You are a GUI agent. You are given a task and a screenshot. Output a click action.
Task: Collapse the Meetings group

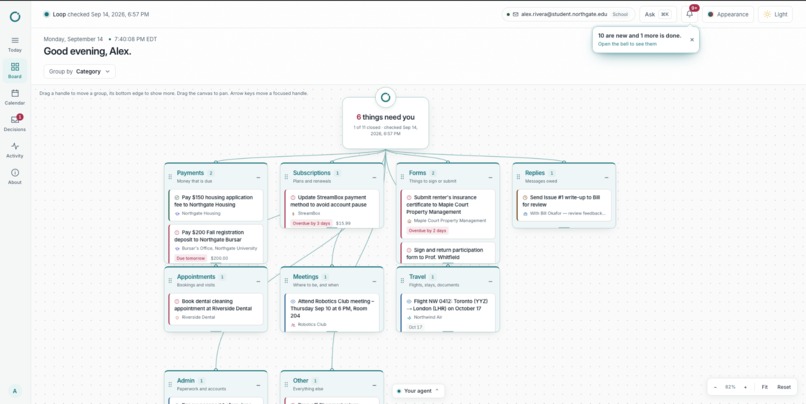374,281
